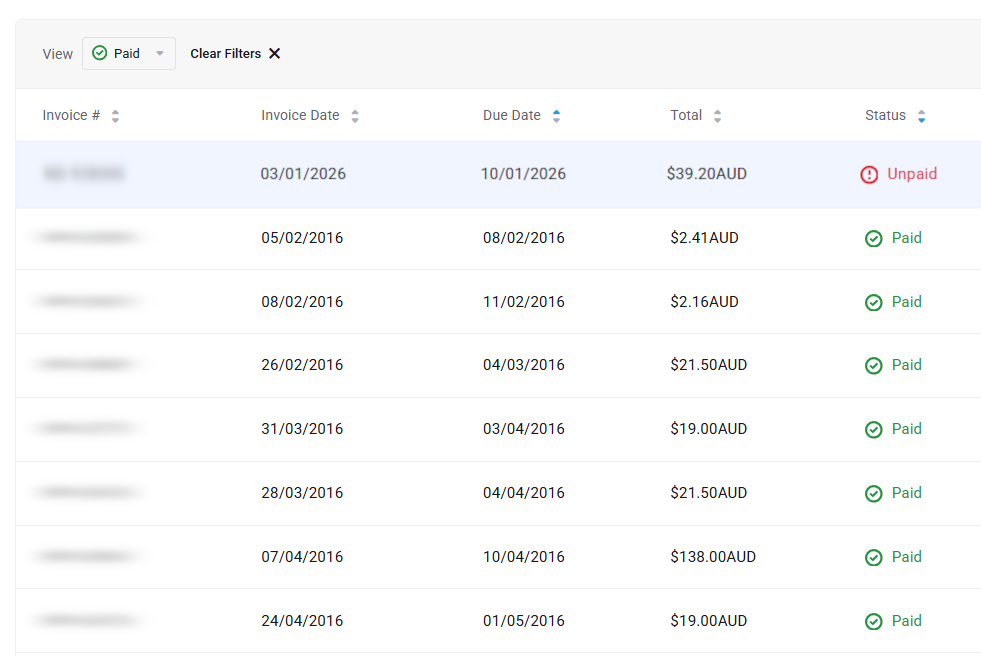This screenshot has height=656, width=981.
Task: Open the Paid view filter dropdown
Action: [128, 54]
